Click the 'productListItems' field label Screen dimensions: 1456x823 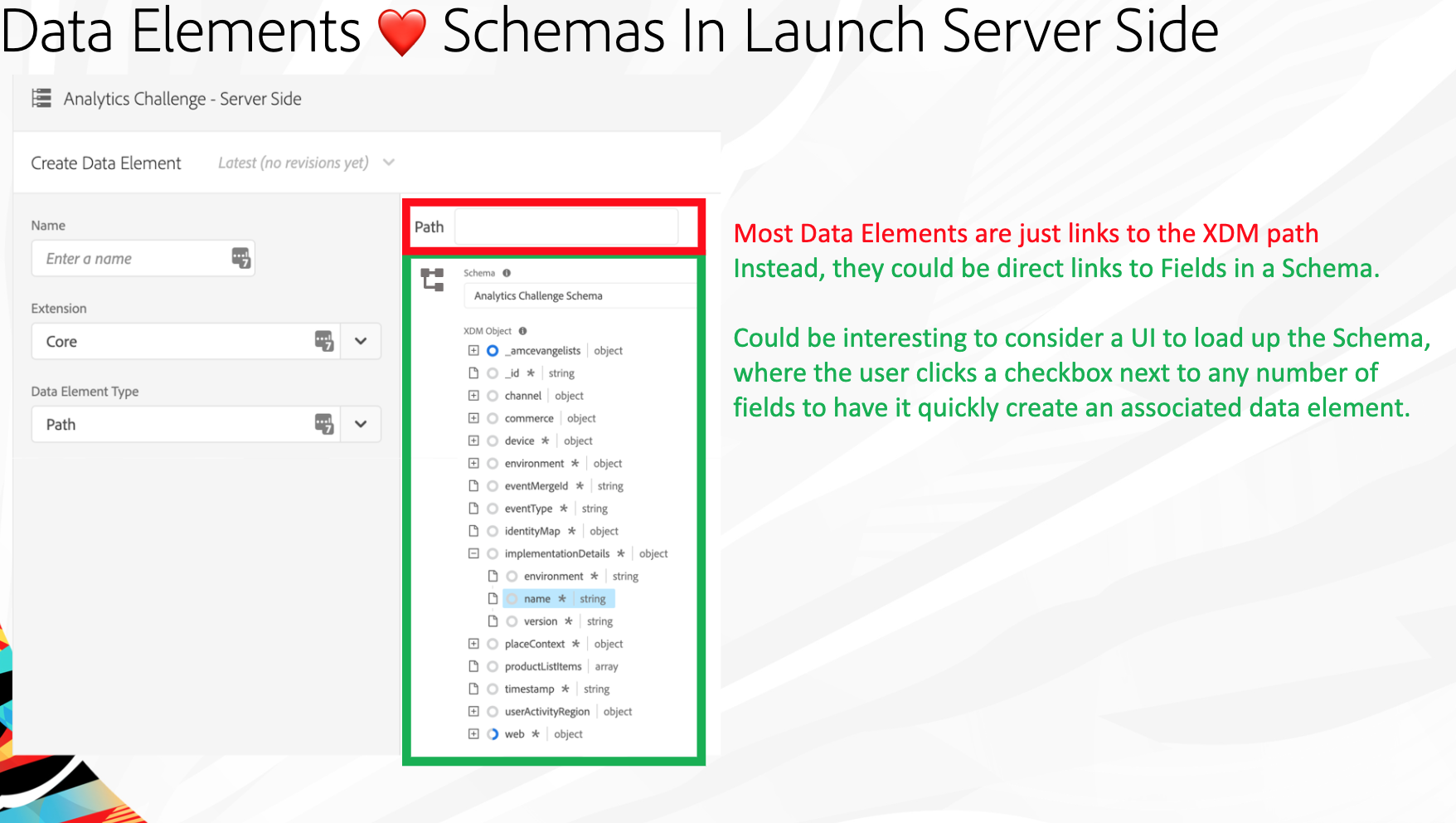543,666
